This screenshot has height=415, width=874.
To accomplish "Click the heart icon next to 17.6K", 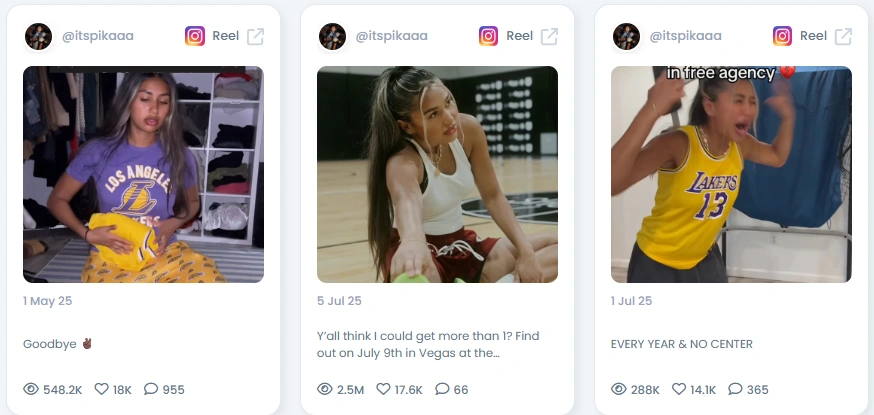I will pos(383,389).
